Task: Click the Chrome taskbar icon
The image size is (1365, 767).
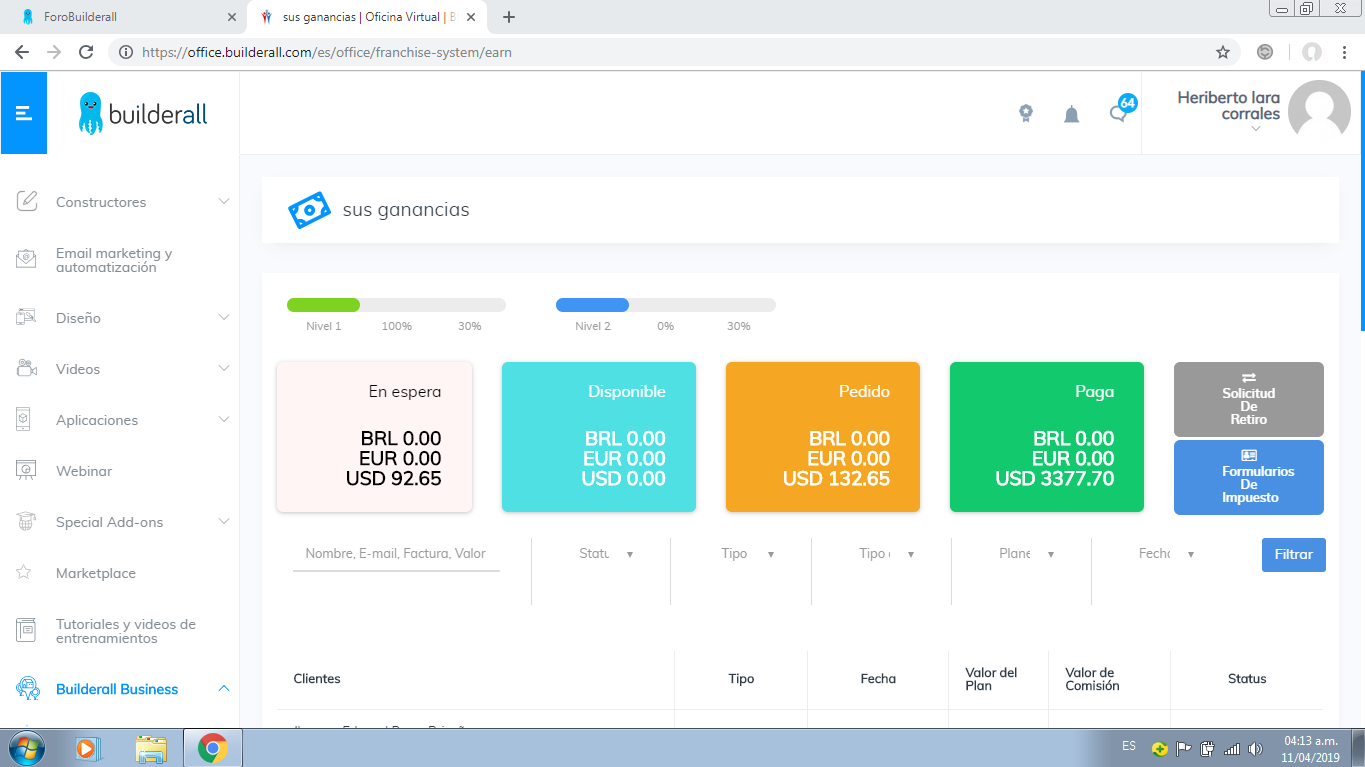Action: click(212, 748)
